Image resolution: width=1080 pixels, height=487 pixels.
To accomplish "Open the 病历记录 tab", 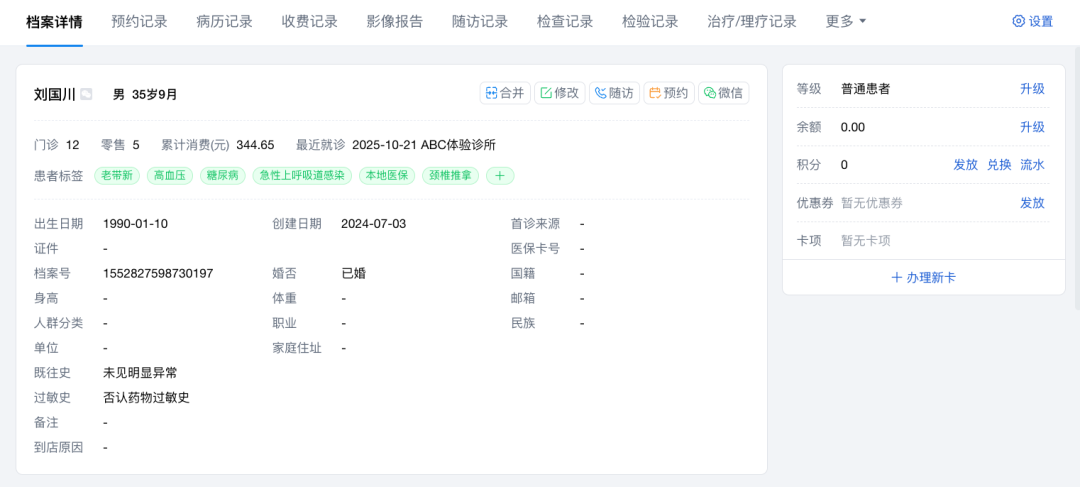I will click(225, 21).
